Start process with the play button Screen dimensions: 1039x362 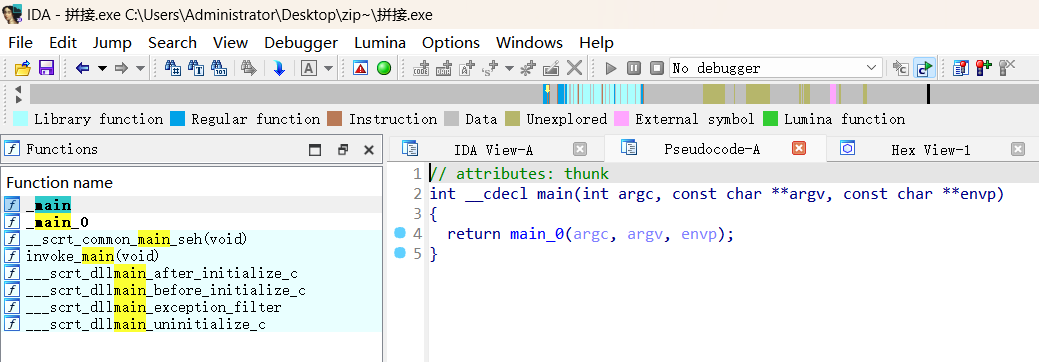click(x=612, y=68)
